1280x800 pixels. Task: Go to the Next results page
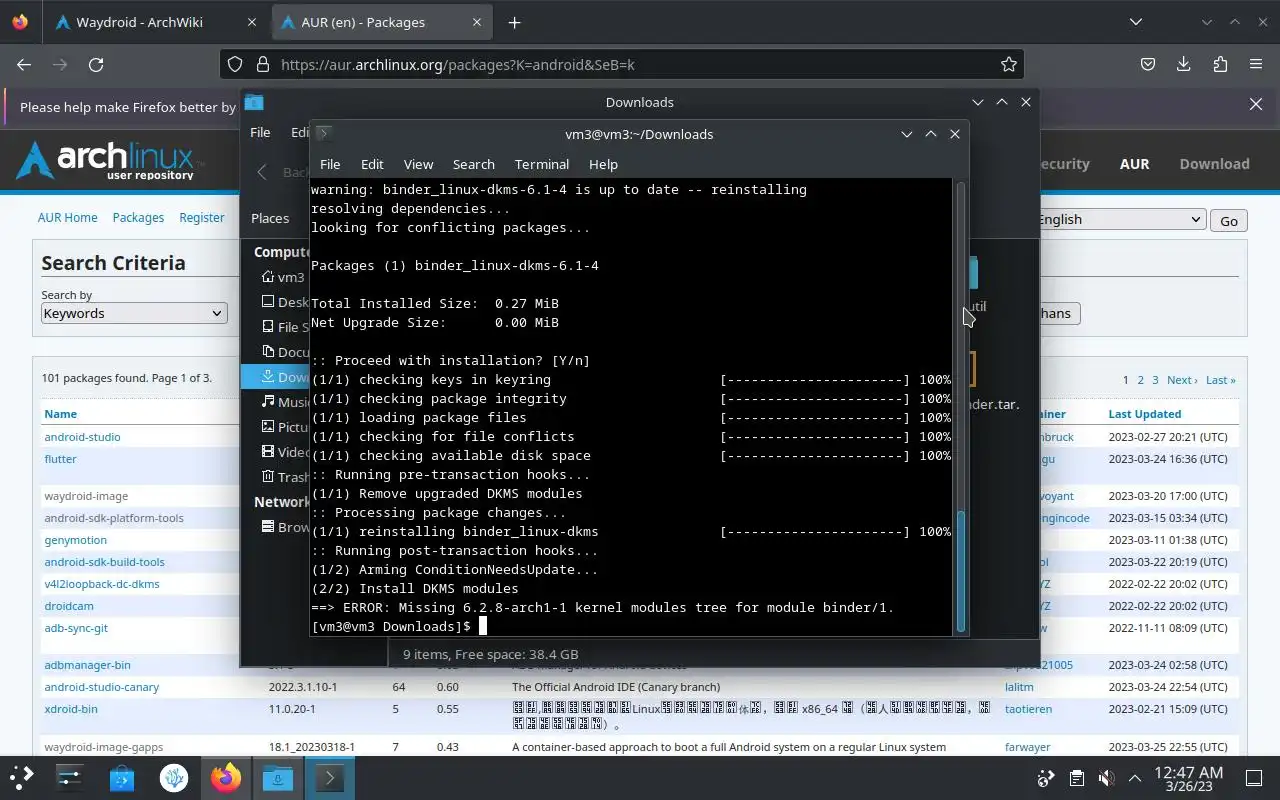click(x=1181, y=380)
